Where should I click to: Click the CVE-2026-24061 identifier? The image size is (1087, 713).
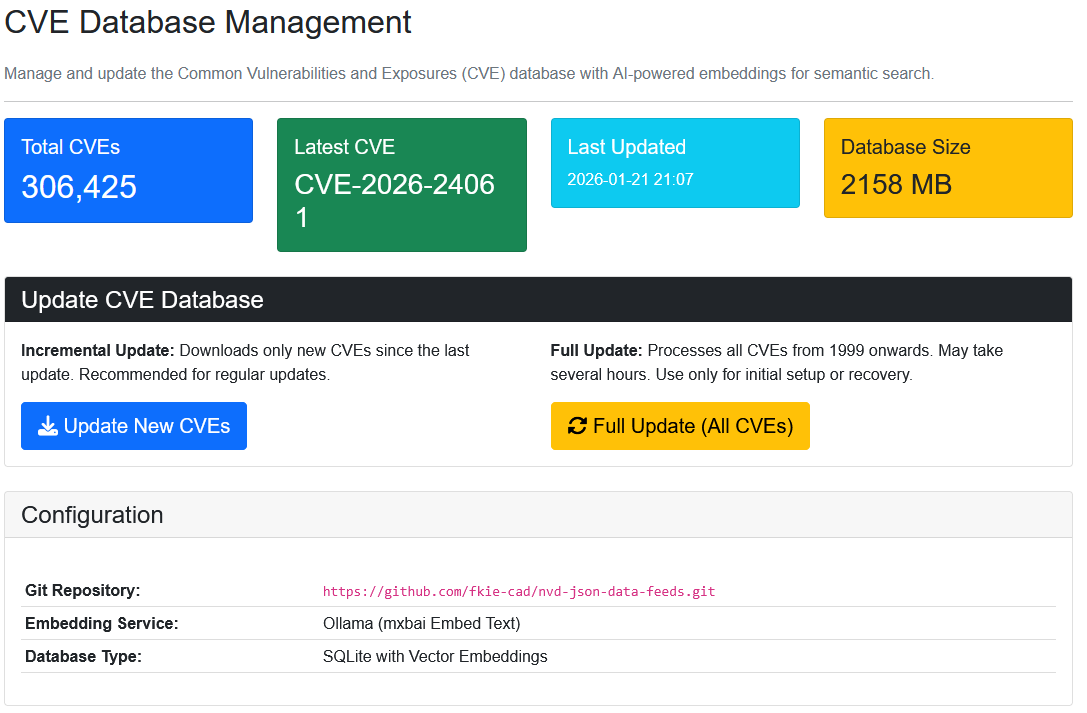coord(394,201)
